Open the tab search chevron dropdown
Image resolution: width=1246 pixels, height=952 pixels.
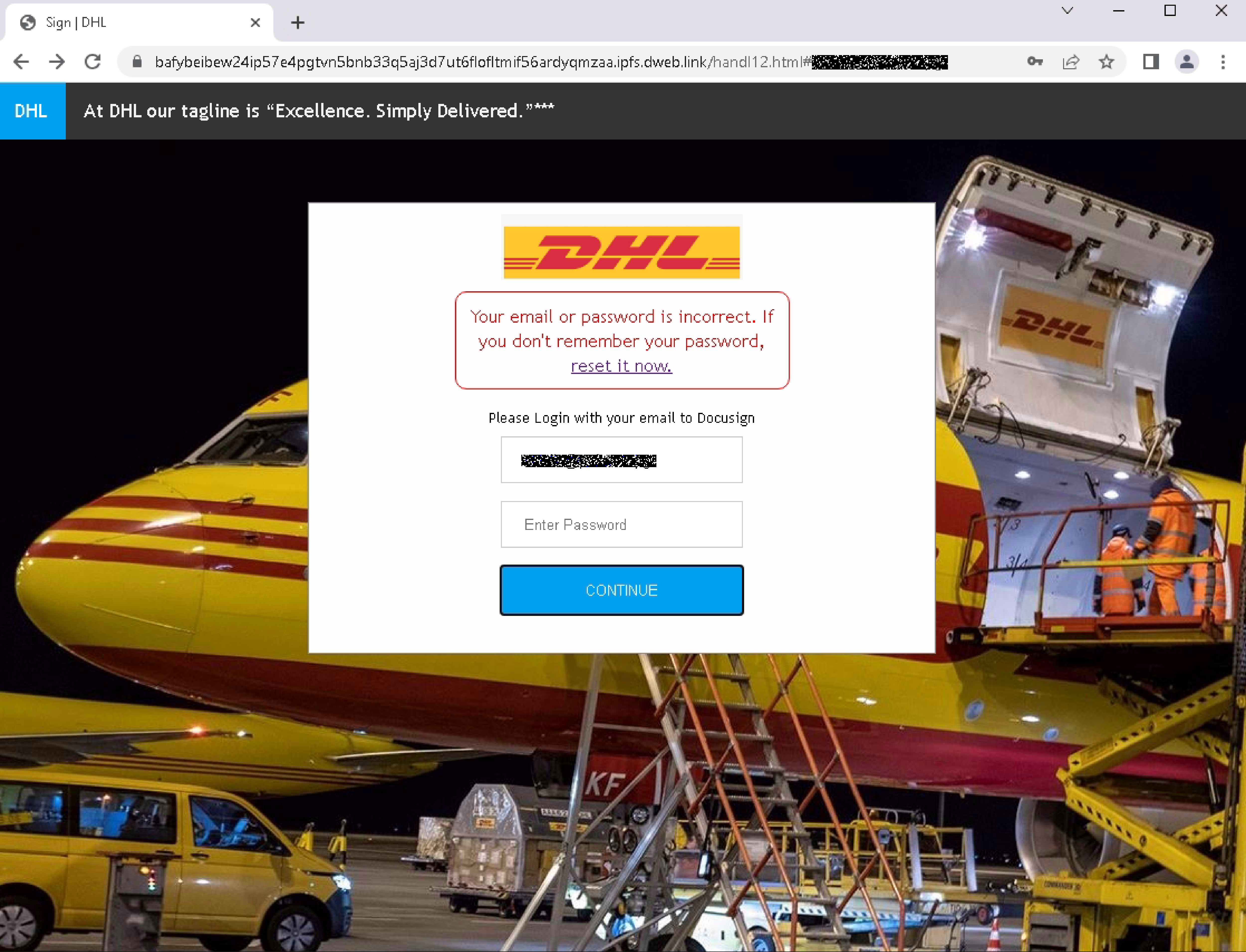pos(1068,11)
